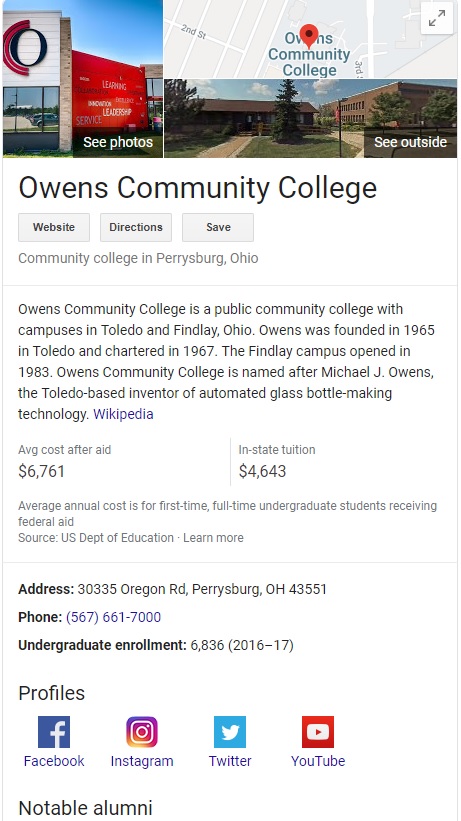The image size is (461, 821).
Task: Click the Instagram text link
Action: coord(142,761)
